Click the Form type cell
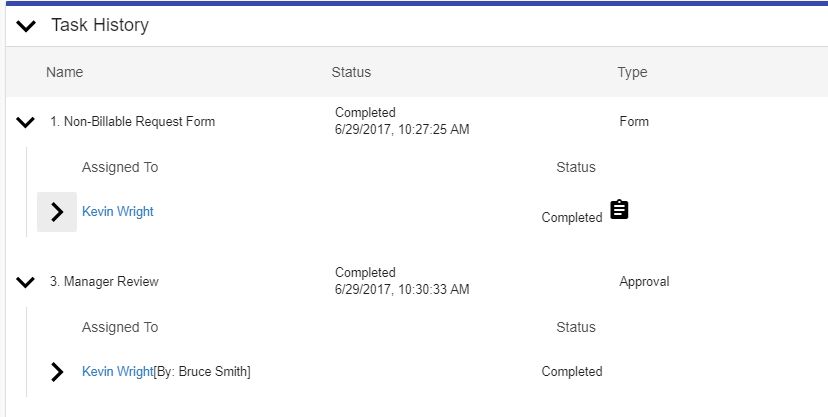 tap(634, 121)
